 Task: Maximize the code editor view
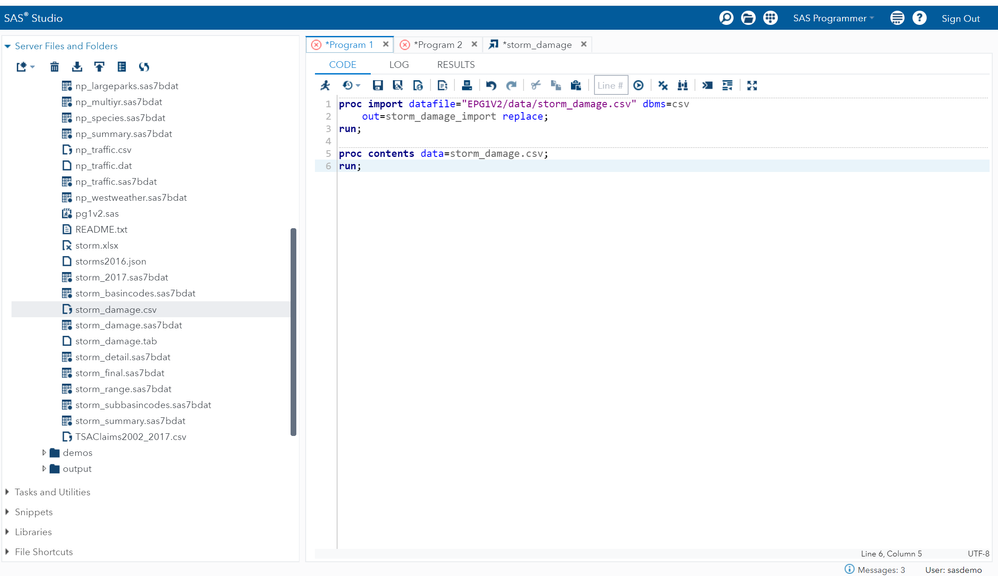752,86
